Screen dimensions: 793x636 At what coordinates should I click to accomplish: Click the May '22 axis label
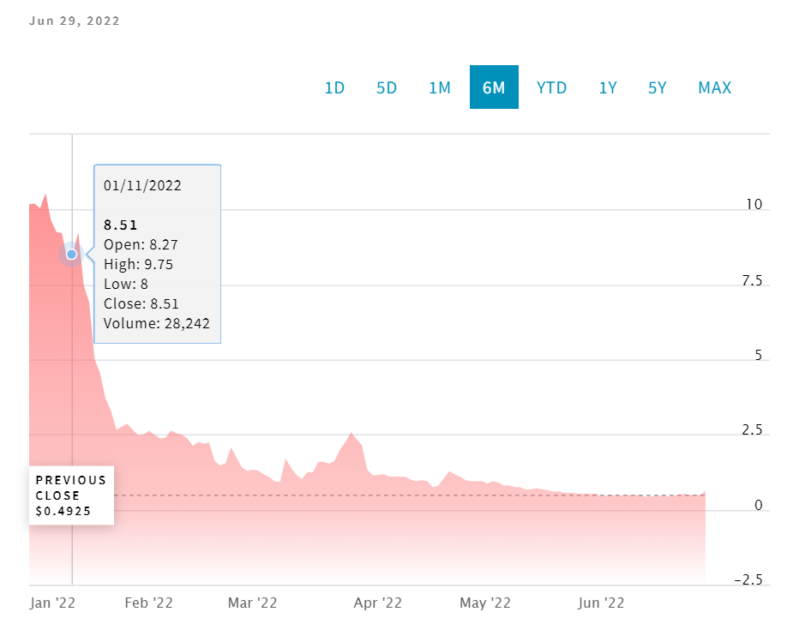point(485,603)
